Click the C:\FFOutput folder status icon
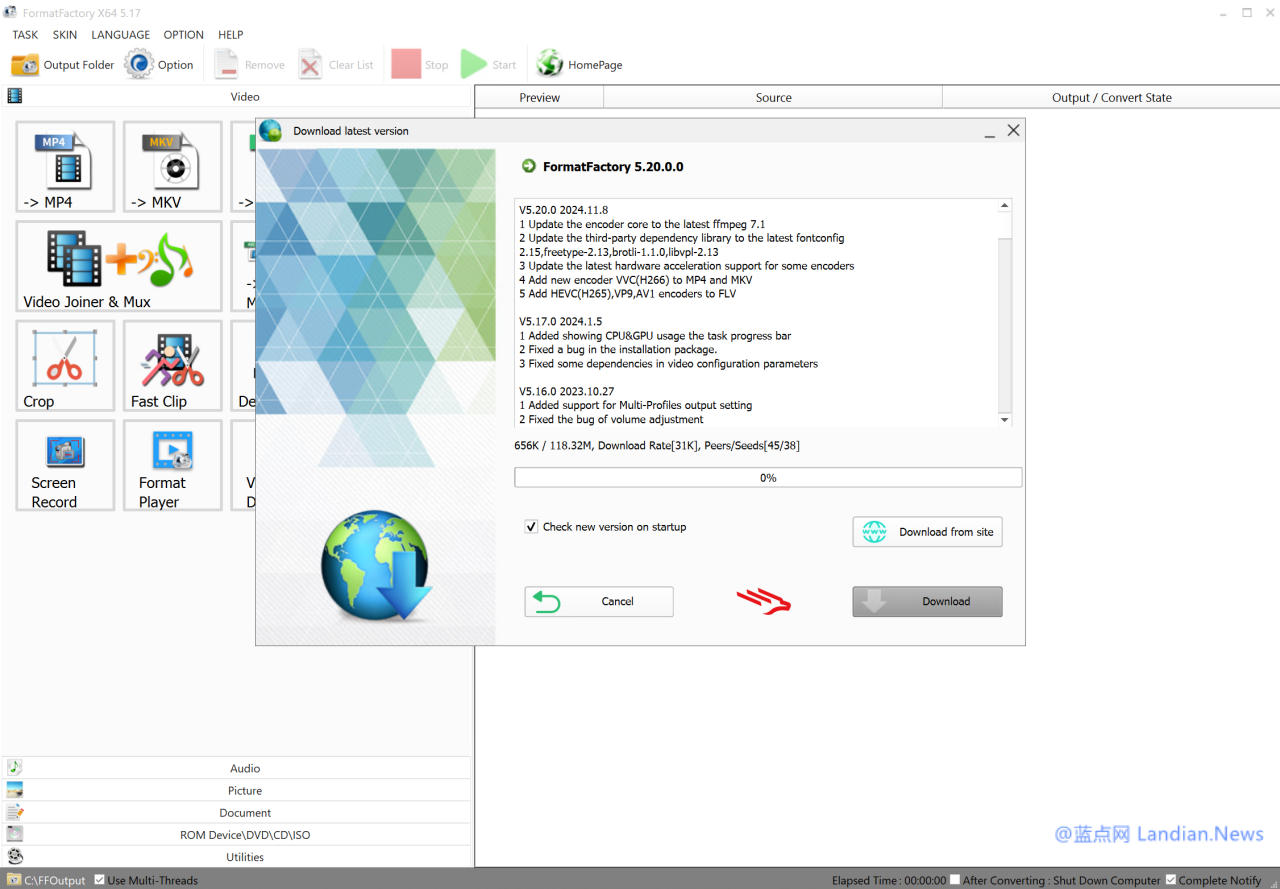Image resolution: width=1280 pixels, height=889 pixels. pyautogui.click(x=14, y=880)
